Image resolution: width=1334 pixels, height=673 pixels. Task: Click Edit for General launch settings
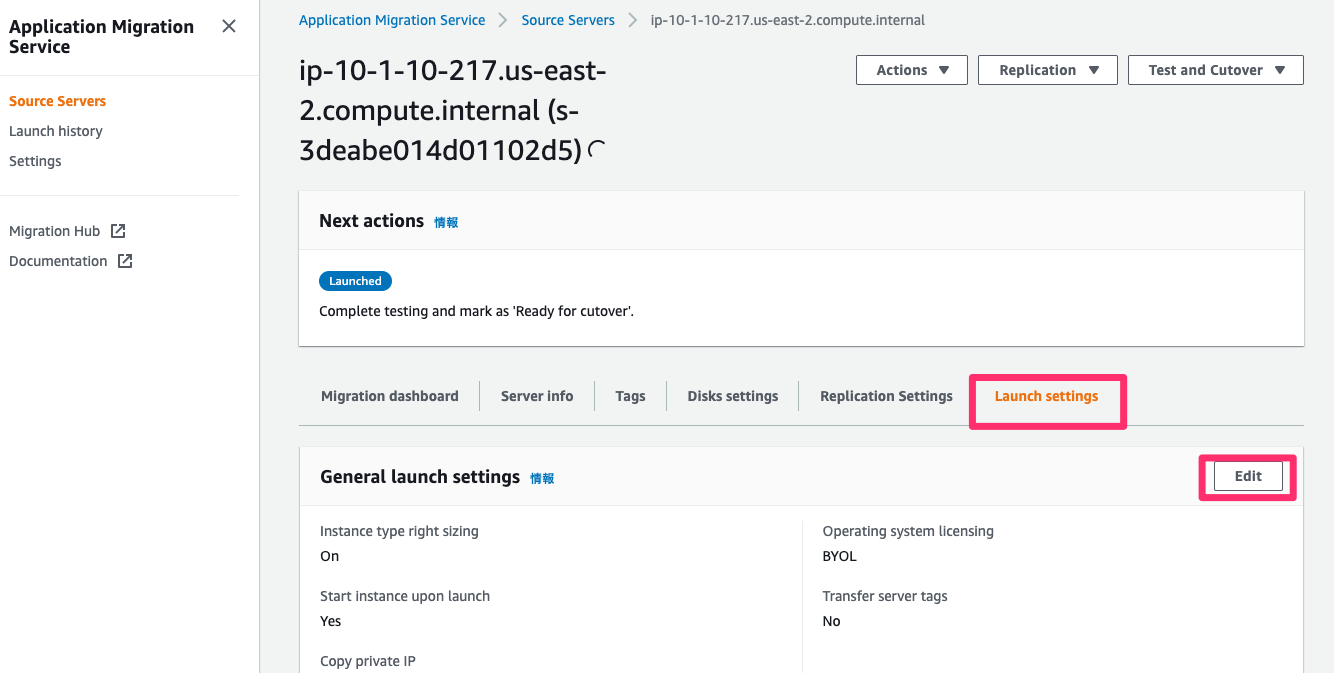point(1248,476)
